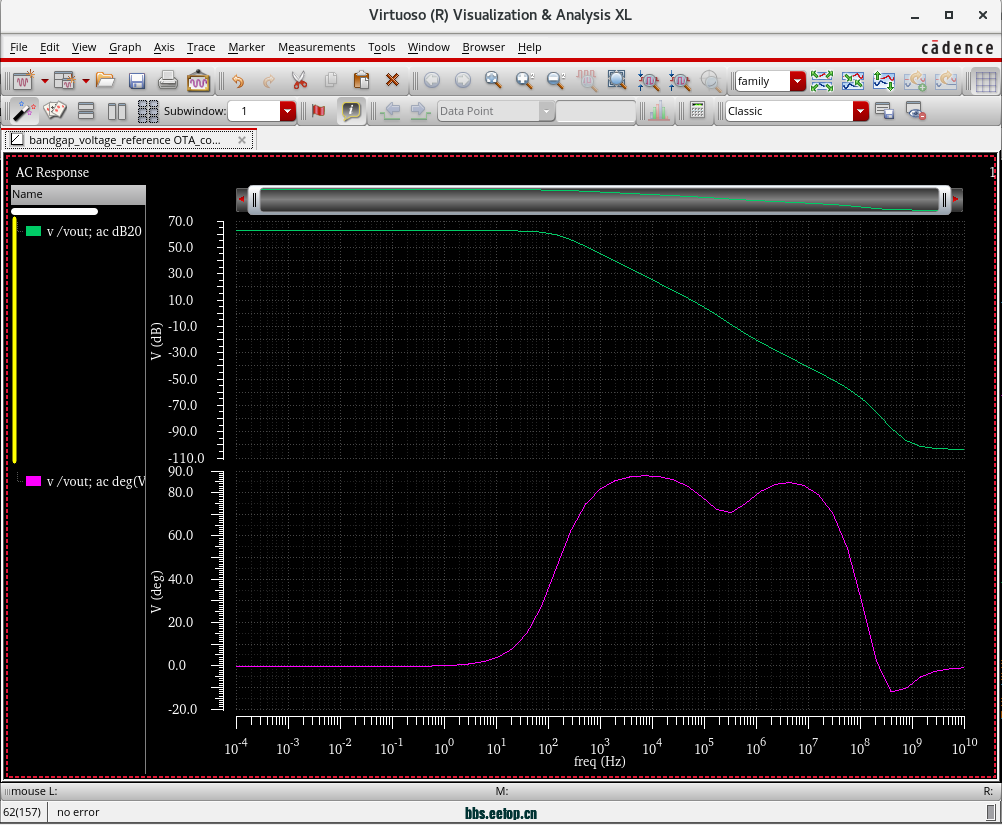Expand the new subwindow arrow dropdown
Viewport: 1002px width, 825px height.
point(86,81)
